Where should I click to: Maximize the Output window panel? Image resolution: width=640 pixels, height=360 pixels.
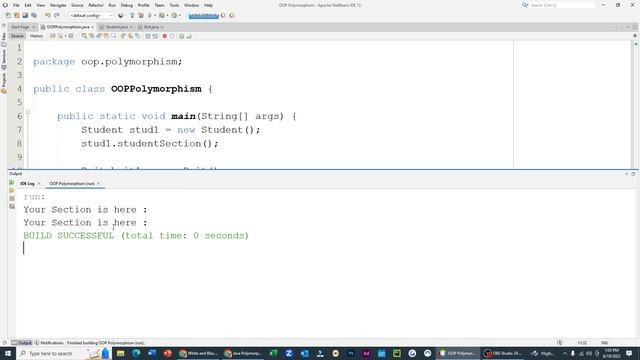pyautogui.click(x=633, y=174)
